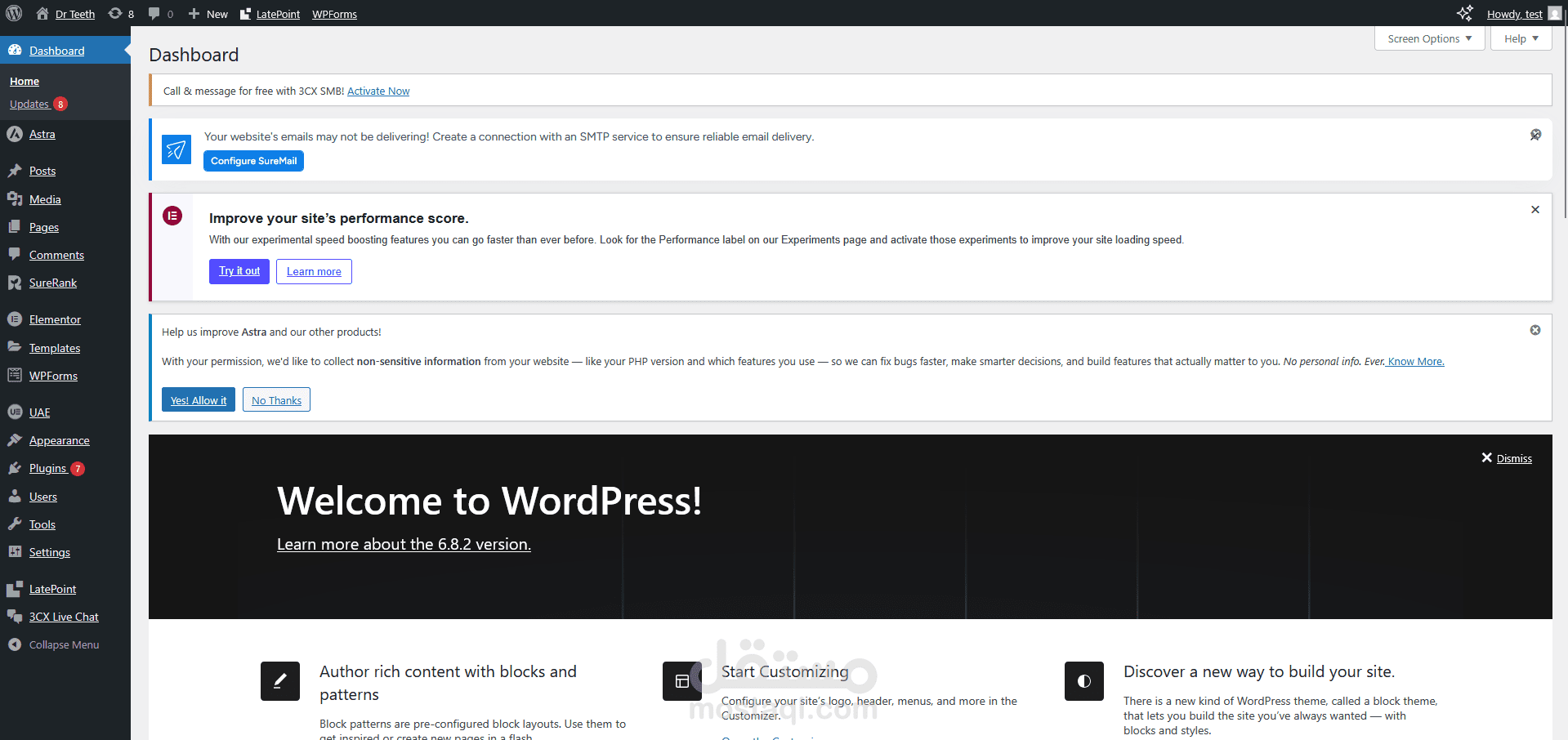Click the Yes! Allow it button
1568x740 pixels.
199,399
